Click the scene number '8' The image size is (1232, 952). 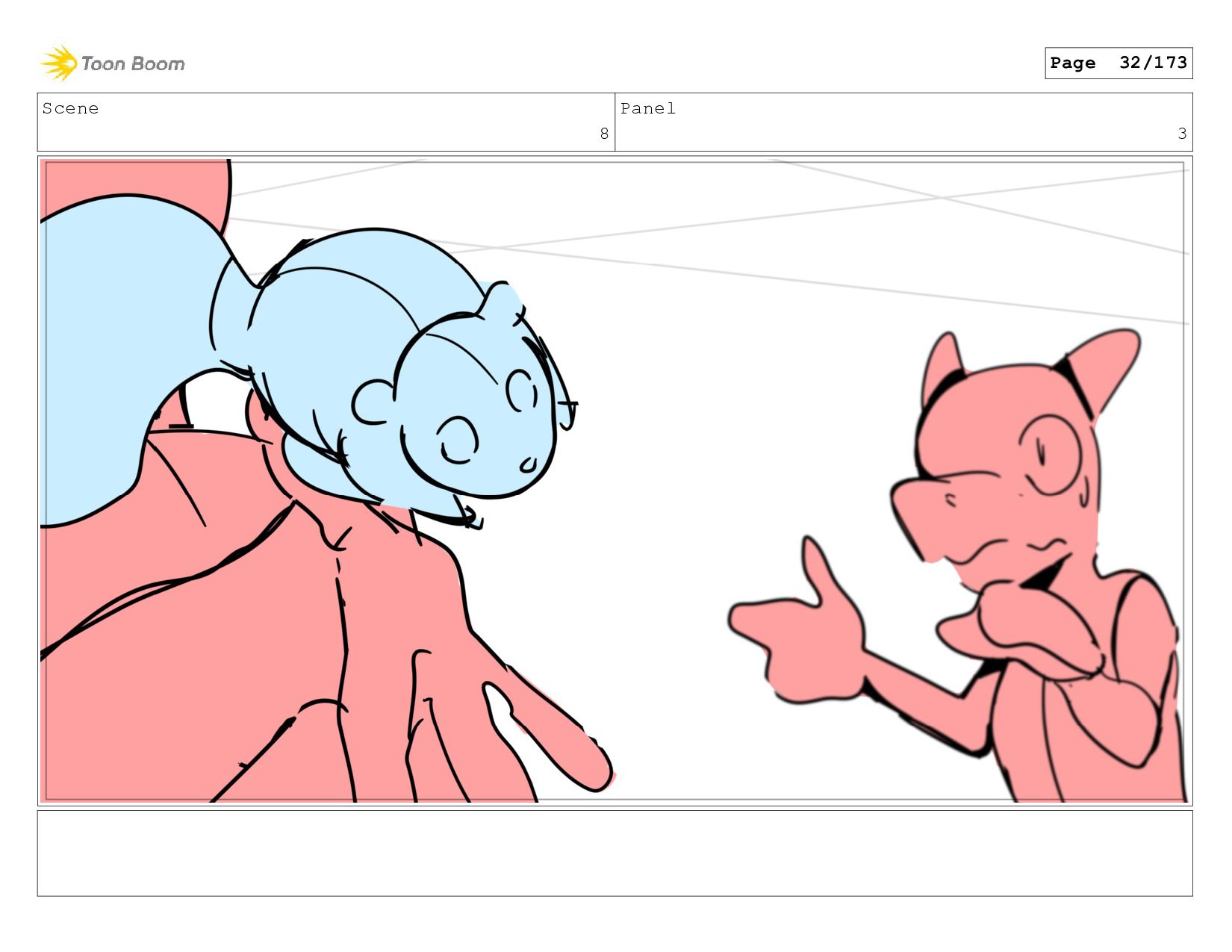pyautogui.click(x=604, y=134)
